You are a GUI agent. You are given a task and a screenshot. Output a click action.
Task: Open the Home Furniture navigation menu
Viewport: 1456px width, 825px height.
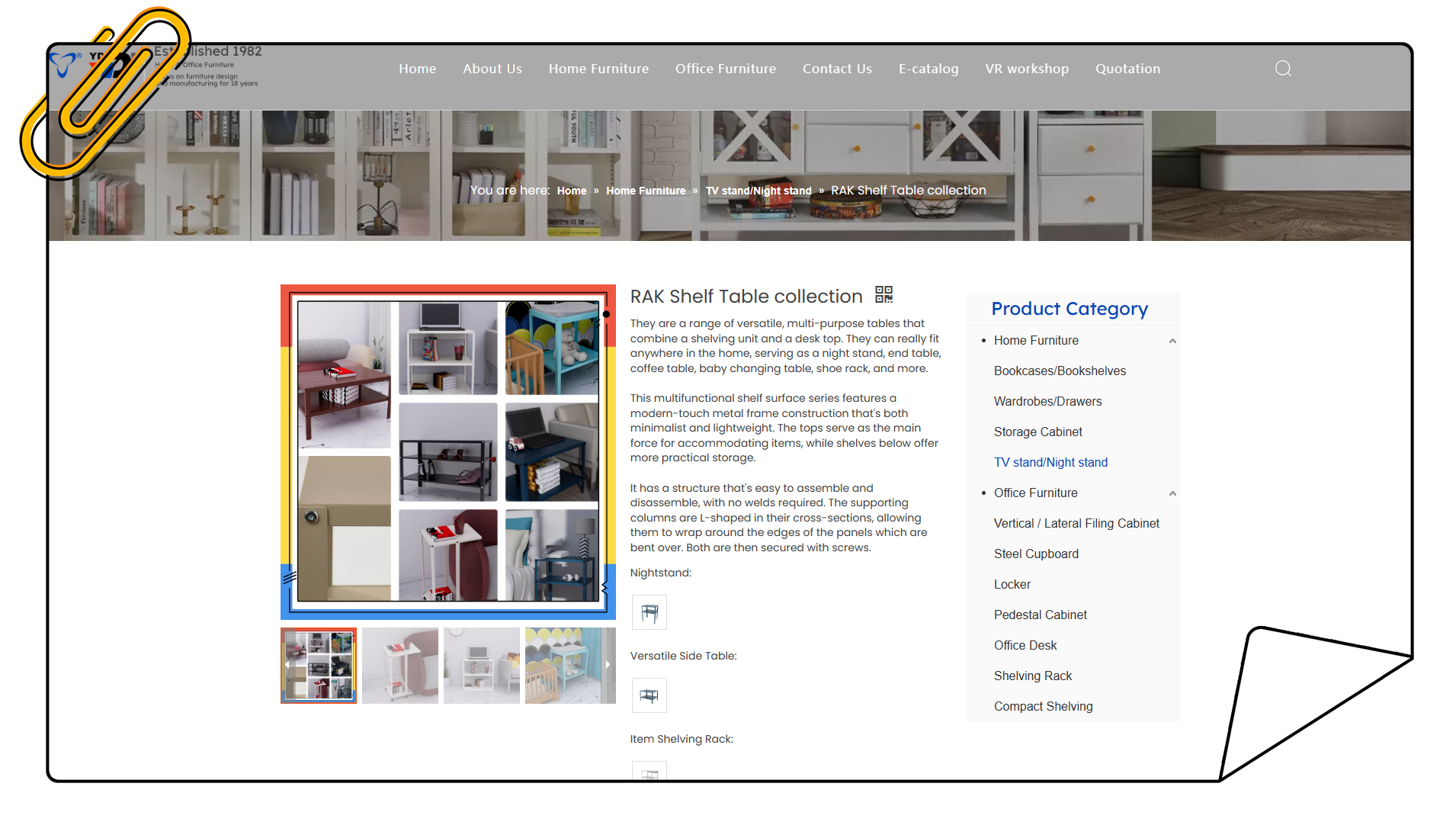point(598,69)
